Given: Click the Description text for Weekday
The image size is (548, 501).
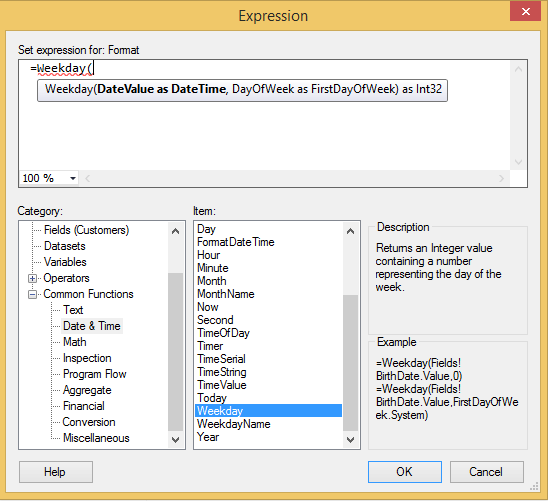Looking at the screenshot, I should (x=438, y=268).
